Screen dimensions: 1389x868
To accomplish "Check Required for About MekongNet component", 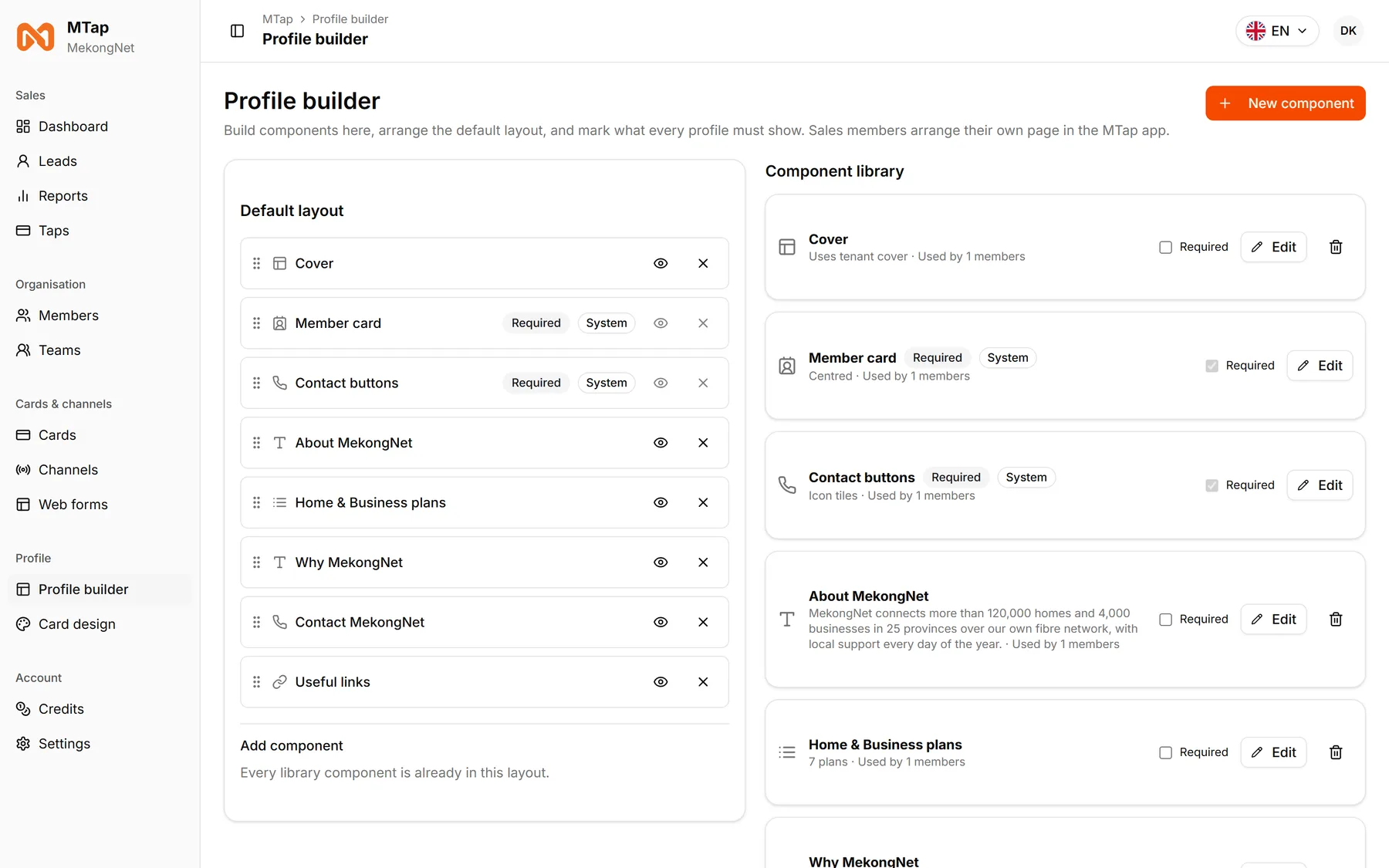I will 1165,620.
